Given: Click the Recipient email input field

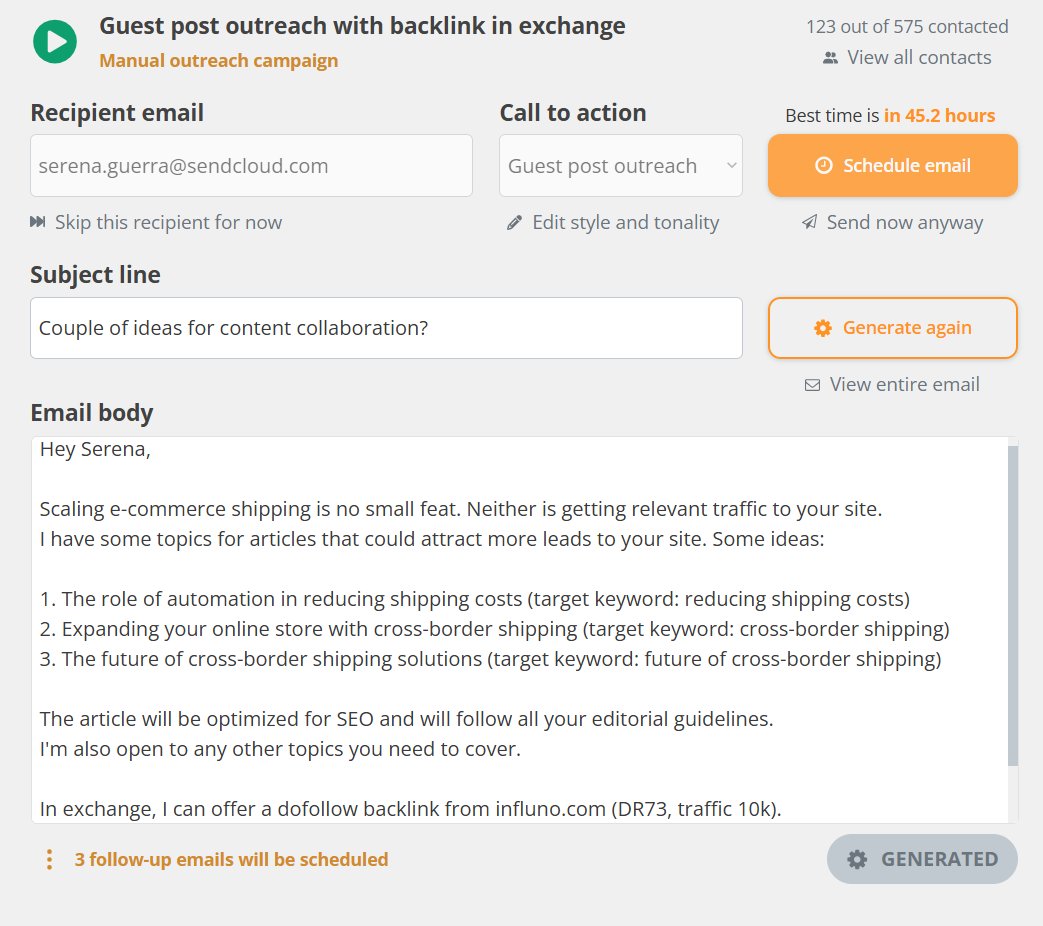Looking at the screenshot, I should 251,166.
